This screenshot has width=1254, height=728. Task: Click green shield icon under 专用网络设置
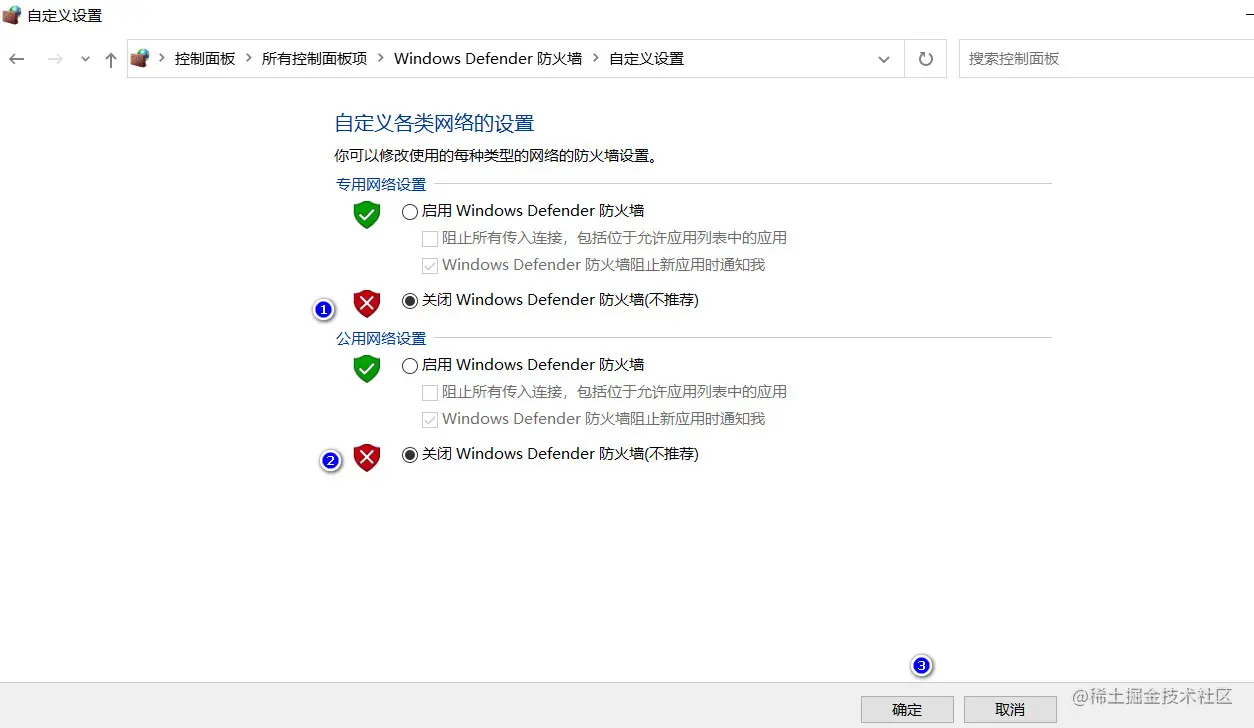coord(367,214)
